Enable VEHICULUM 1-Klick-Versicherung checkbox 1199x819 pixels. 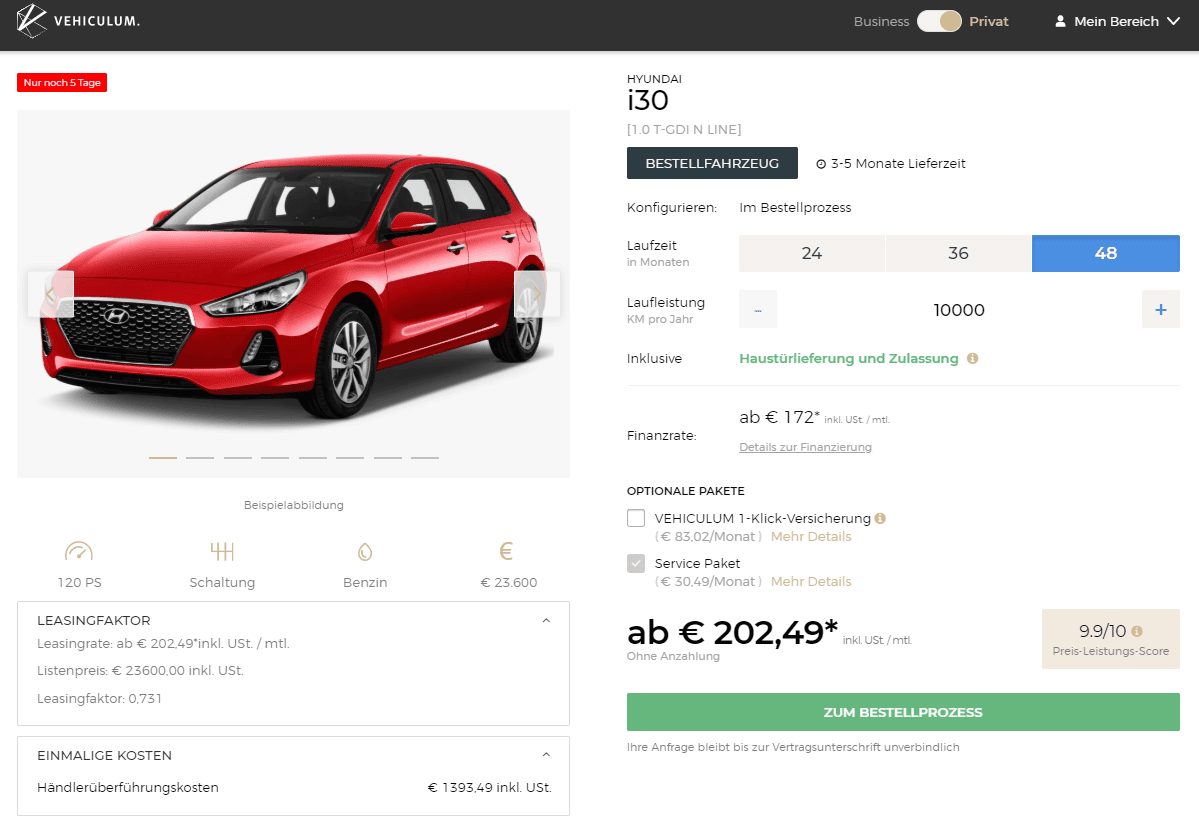(x=636, y=518)
